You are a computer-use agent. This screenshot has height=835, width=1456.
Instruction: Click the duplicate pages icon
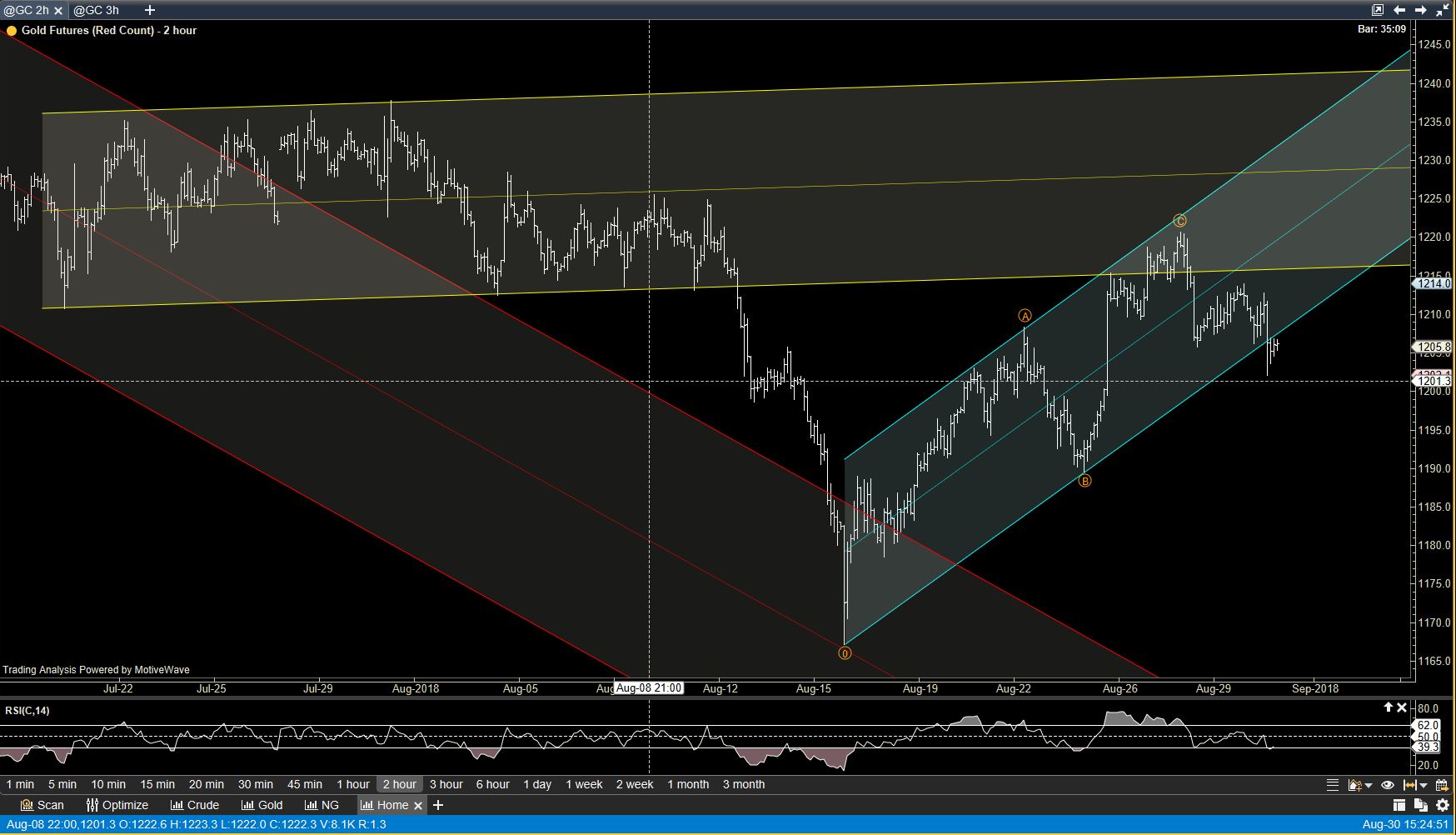1421,805
